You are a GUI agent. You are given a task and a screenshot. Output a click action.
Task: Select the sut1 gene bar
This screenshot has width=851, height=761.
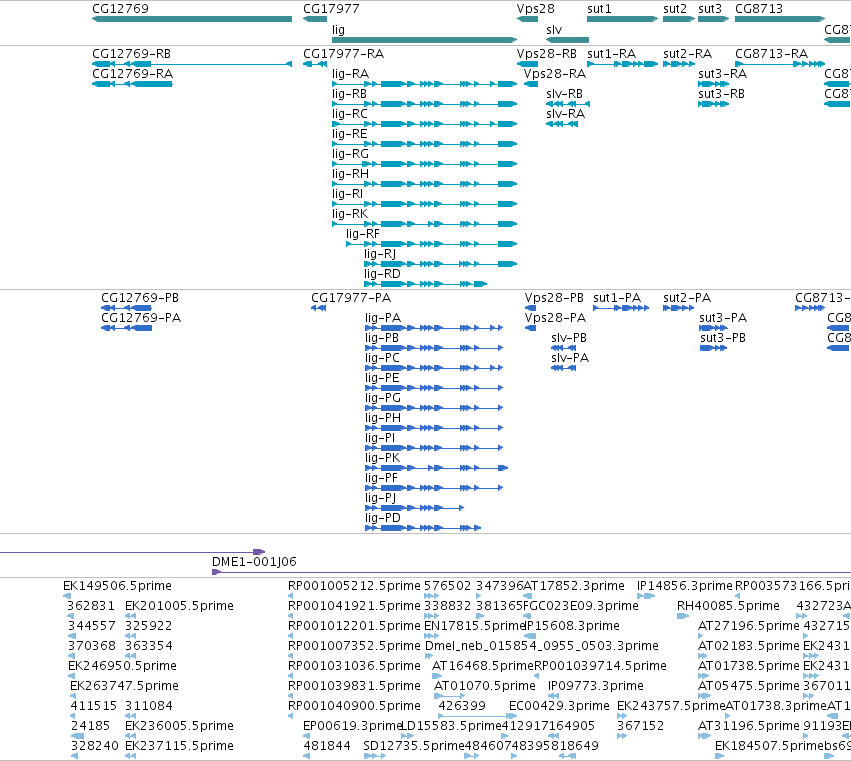pyautogui.click(x=623, y=19)
